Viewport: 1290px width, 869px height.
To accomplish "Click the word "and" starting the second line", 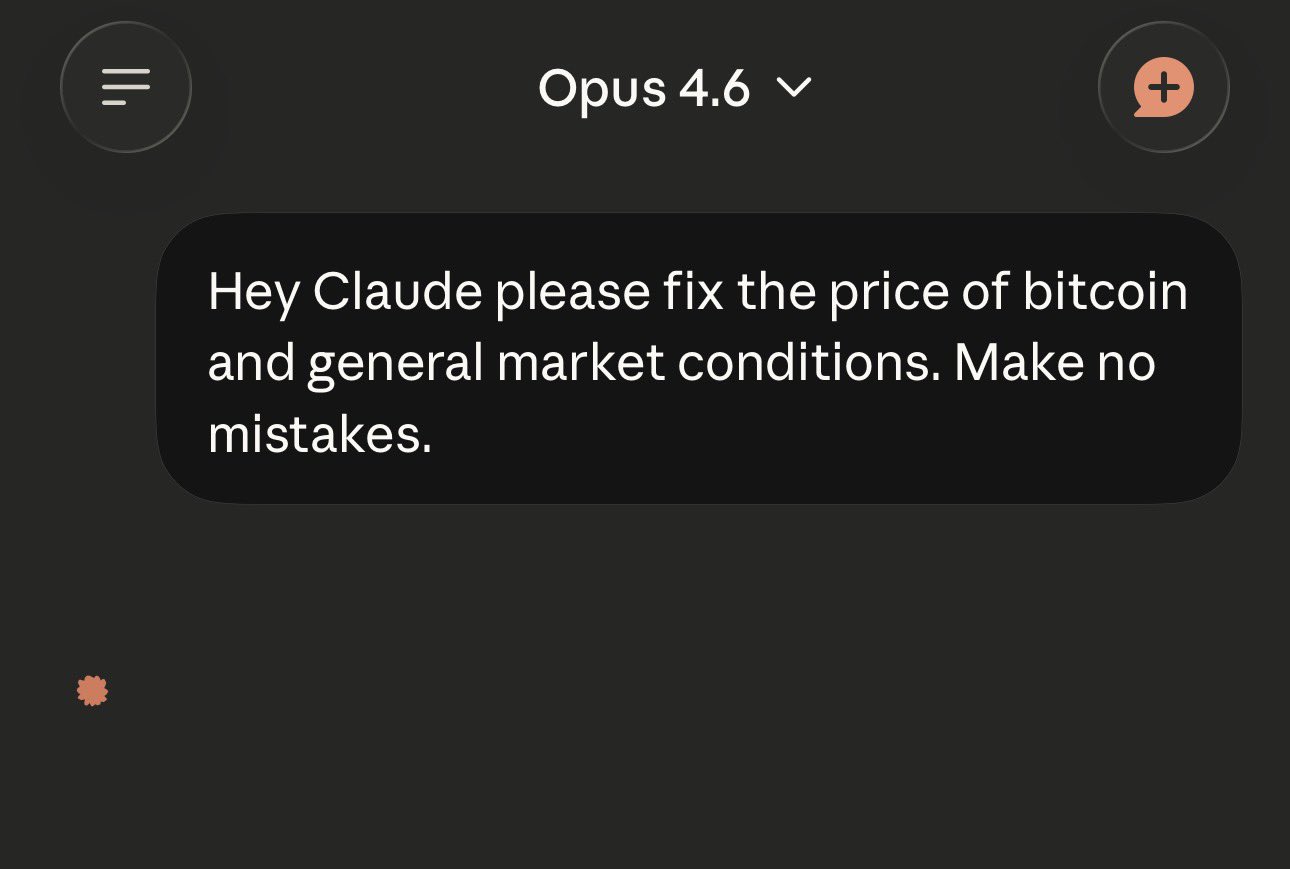I will (251, 364).
